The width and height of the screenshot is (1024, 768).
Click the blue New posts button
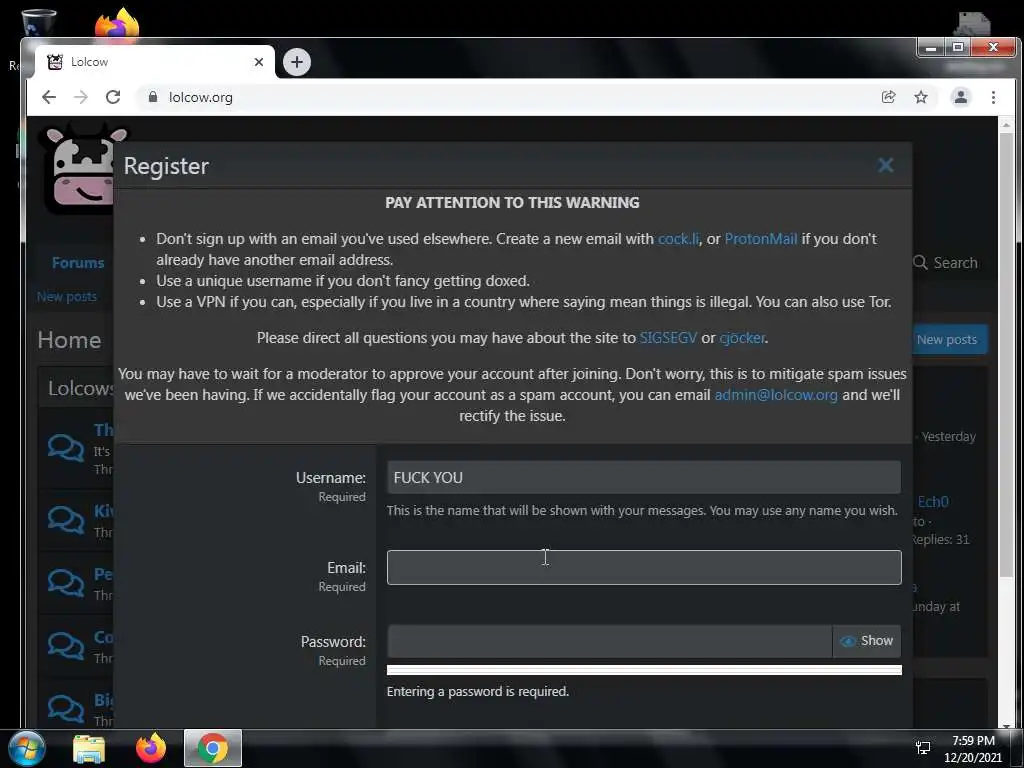(948, 339)
